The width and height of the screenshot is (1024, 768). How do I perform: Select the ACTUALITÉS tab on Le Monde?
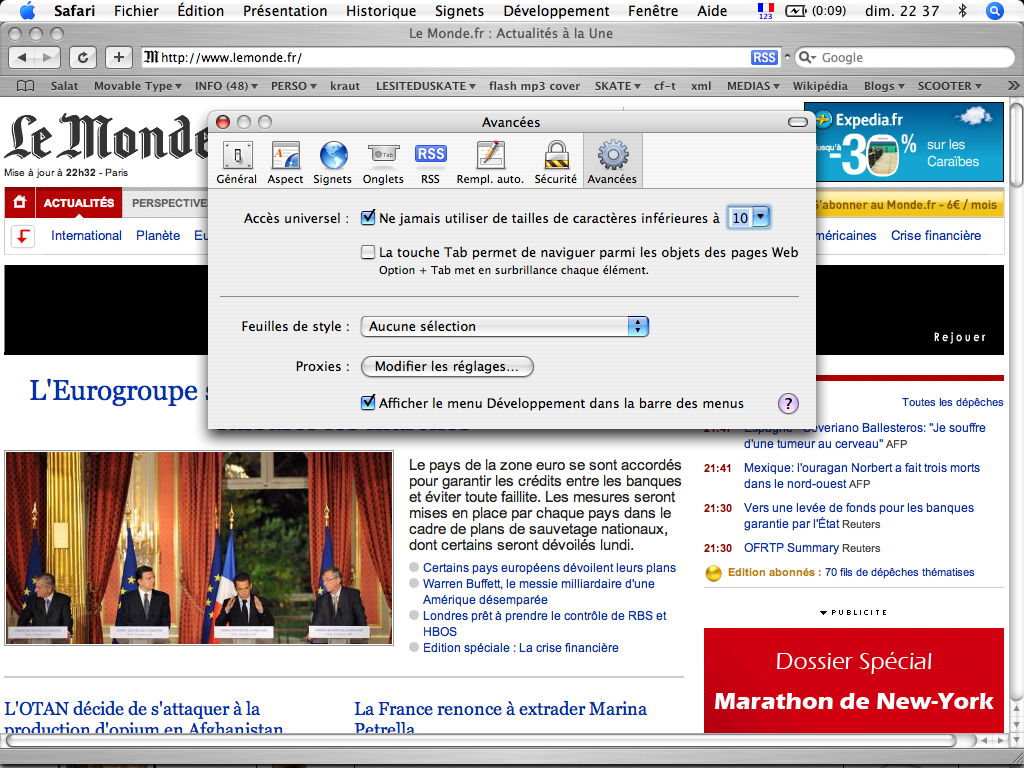[79, 202]
